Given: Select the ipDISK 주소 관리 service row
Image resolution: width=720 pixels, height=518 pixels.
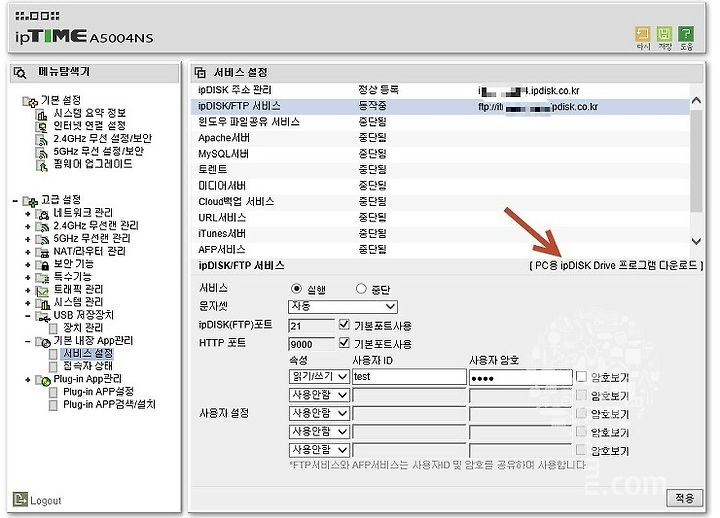Looking at the screenshot, I should click(440, 90).
